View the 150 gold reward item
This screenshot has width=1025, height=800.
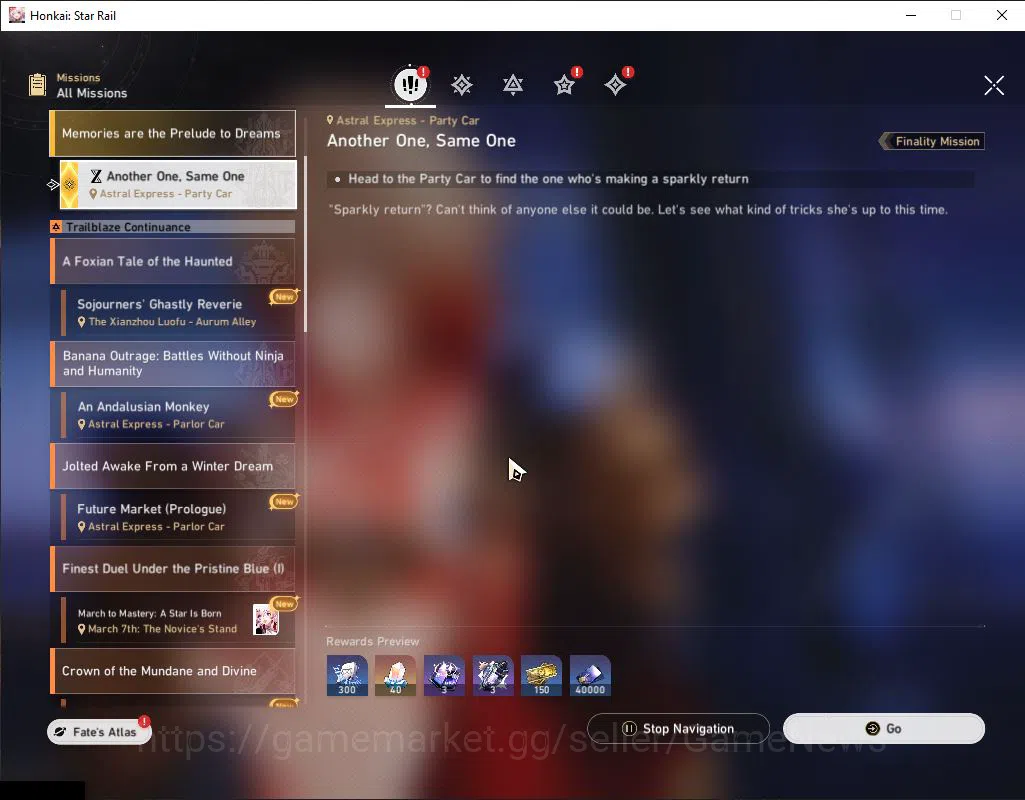tap(541, 676)
